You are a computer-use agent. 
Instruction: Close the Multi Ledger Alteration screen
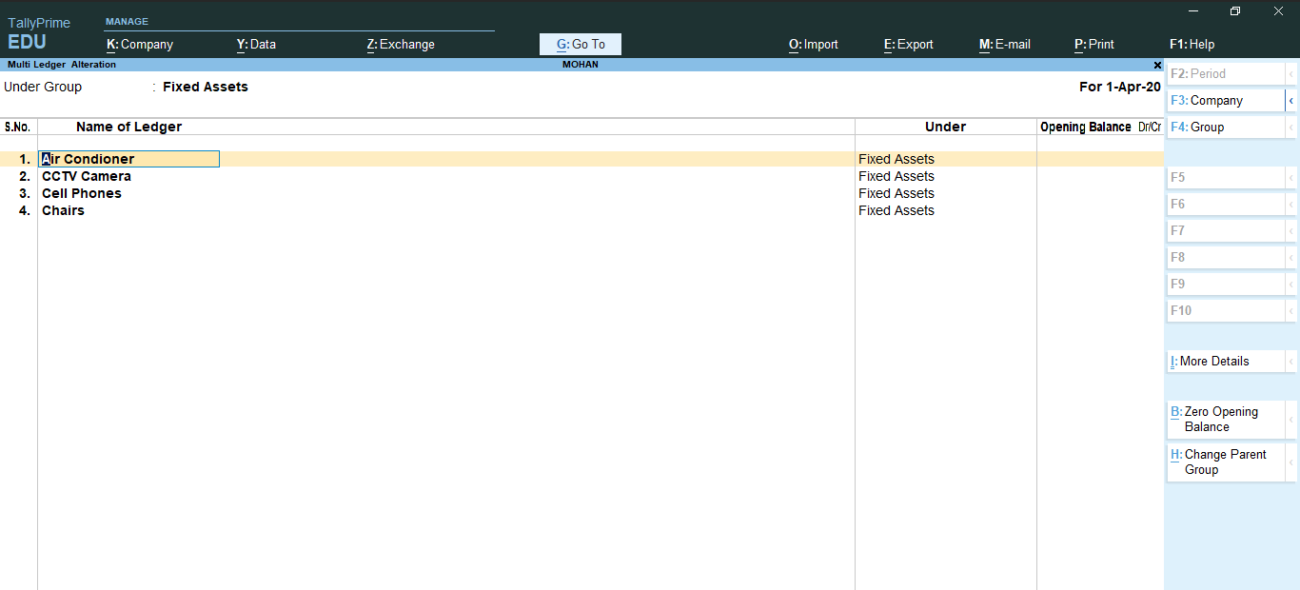pyautogui.click(x=1157, y=65)
